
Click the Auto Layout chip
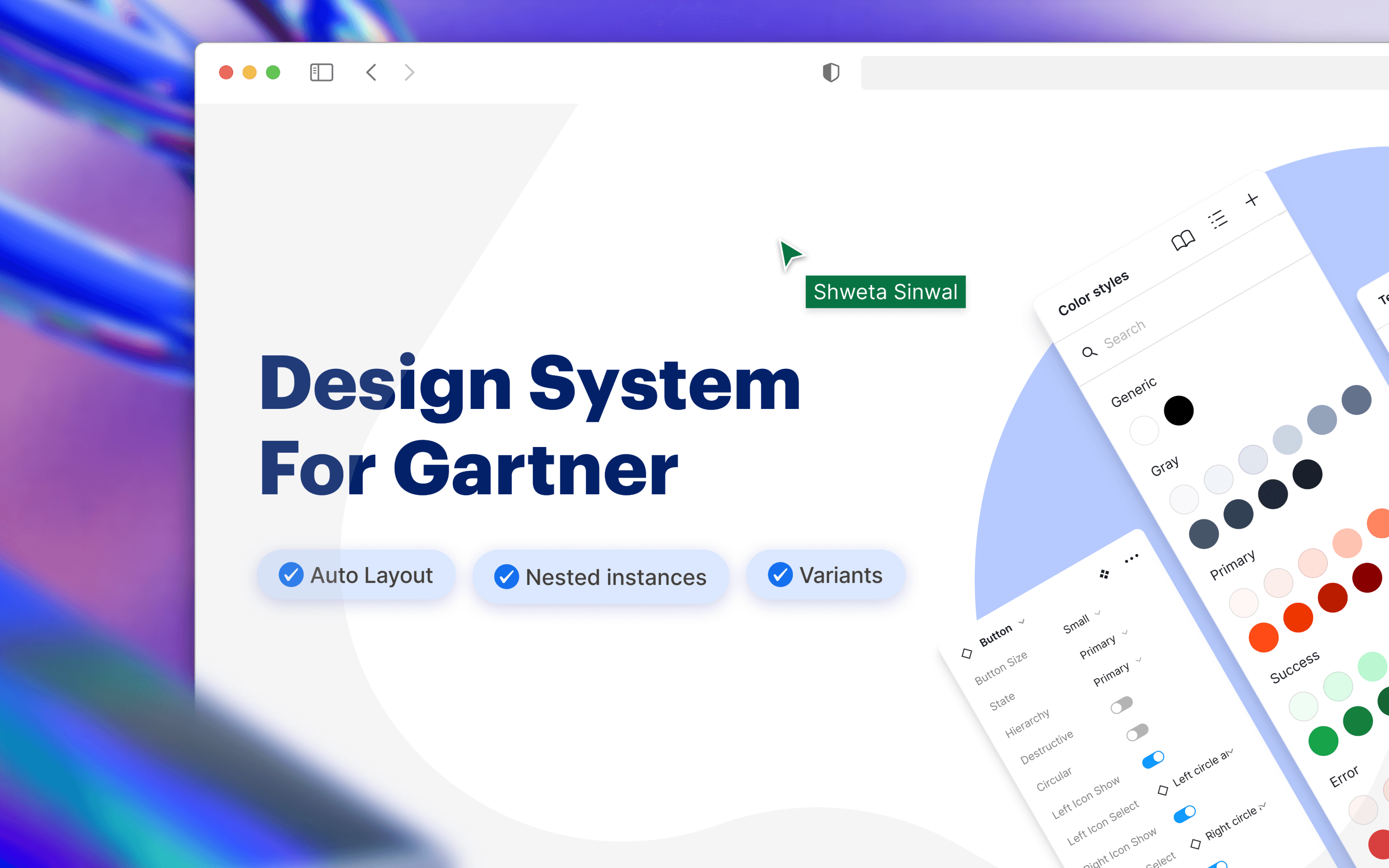pos(356,575)
